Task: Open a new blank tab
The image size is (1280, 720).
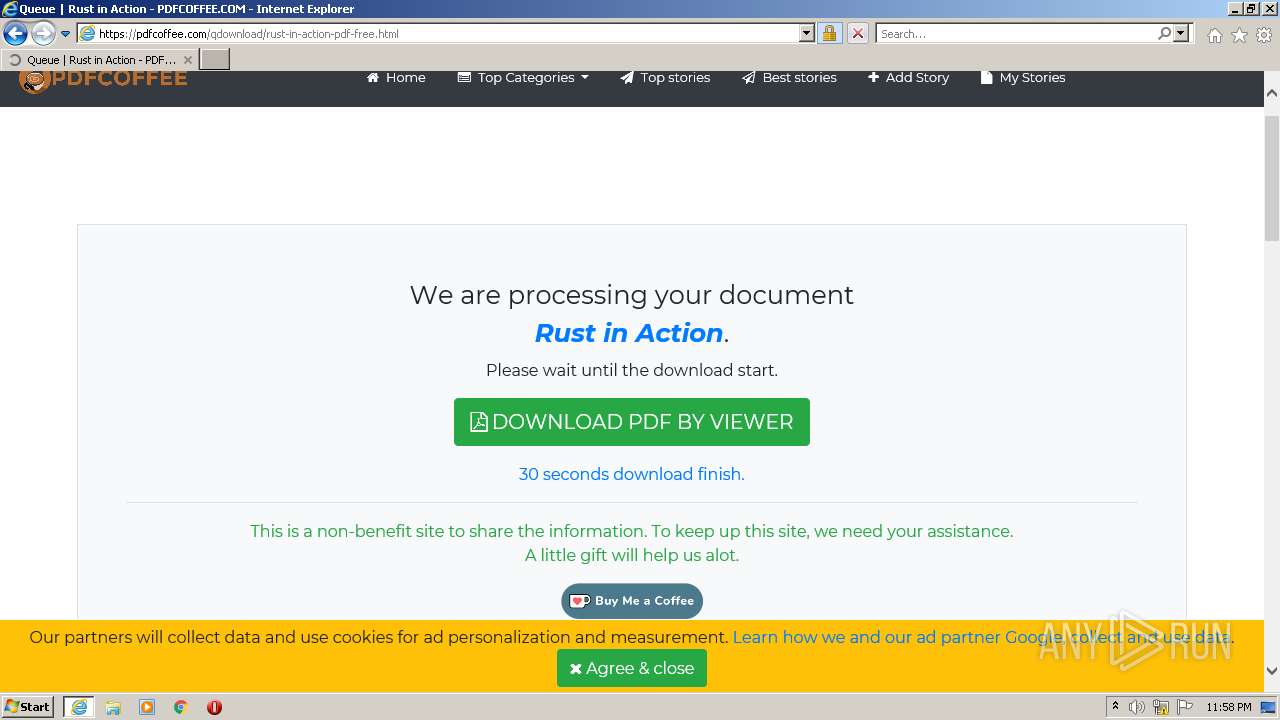Action: point(215,60)
